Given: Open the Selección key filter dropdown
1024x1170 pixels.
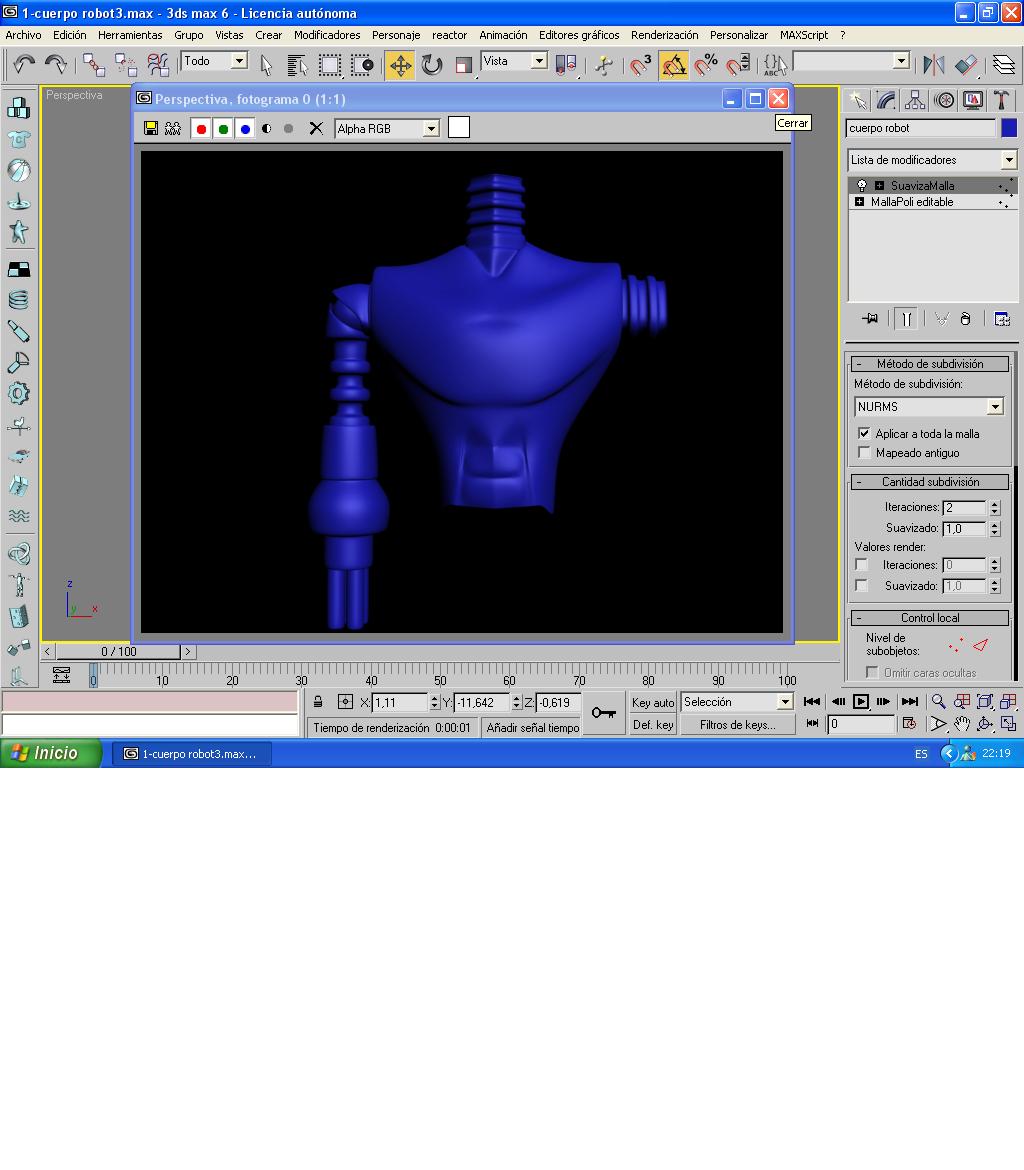Looking at the screenshot, I should (x=784, y=702).
